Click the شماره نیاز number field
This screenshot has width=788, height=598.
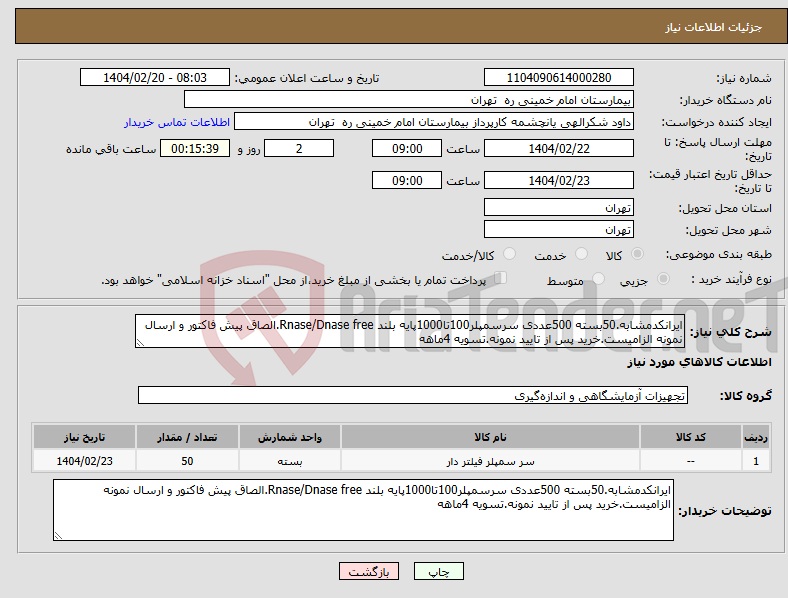click(559, 77)
